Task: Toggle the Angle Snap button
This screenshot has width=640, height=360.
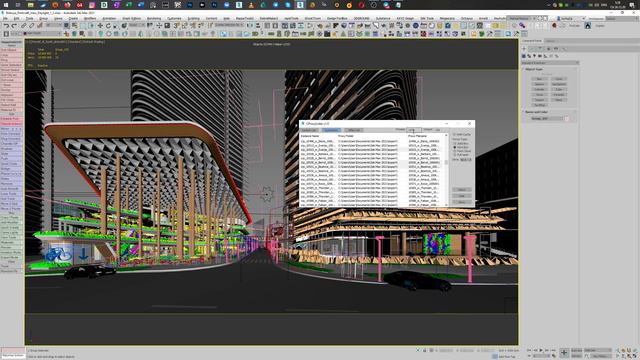Action: (x=184, y=25)
